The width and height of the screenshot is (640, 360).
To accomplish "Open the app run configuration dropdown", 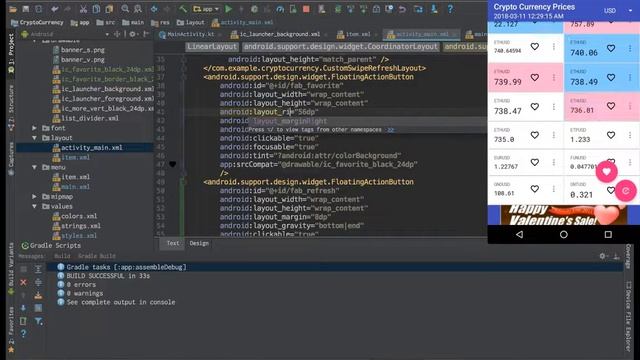I will tap(206, 9).
